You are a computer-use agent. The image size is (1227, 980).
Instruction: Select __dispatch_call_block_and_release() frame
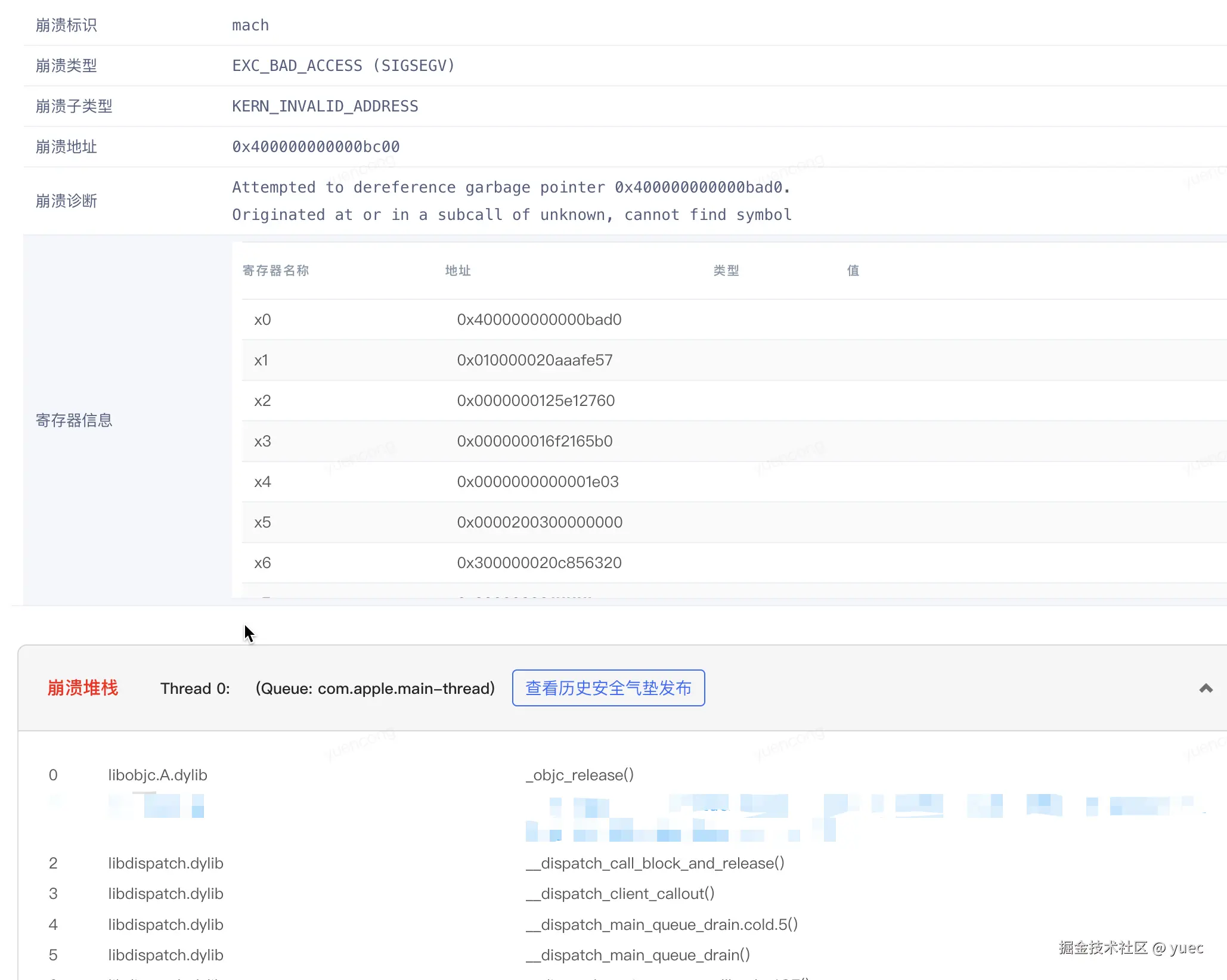click(x=655, y=863)
